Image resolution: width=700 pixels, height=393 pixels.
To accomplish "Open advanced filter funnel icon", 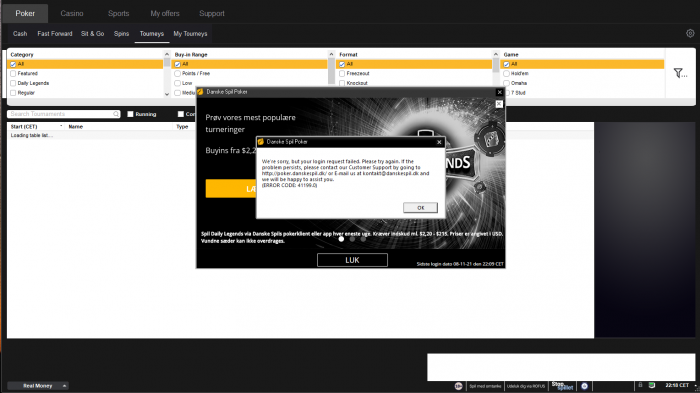I will point(680,73).
